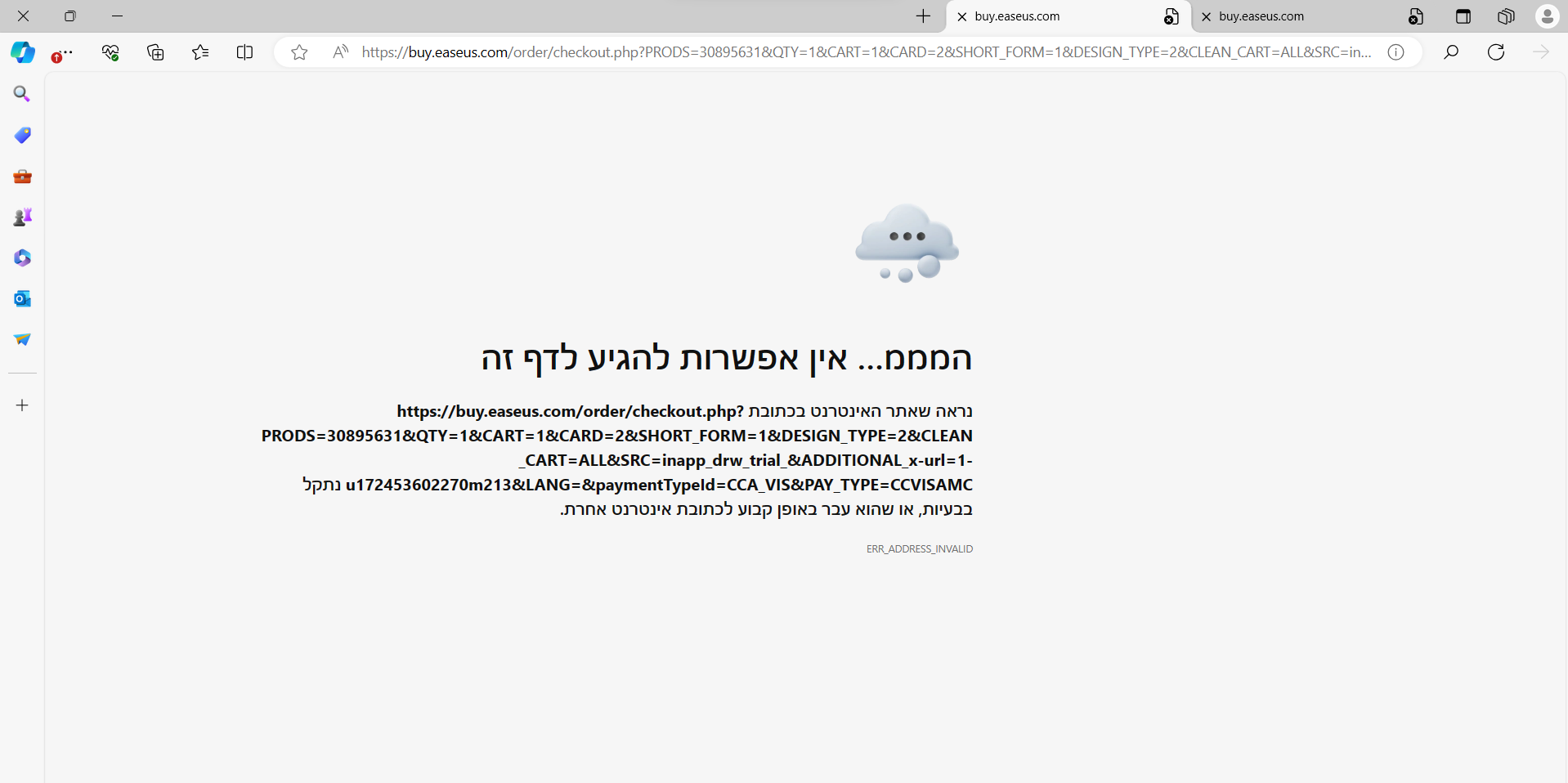Open a new tab with the plus button

click(x=923, y=16)
